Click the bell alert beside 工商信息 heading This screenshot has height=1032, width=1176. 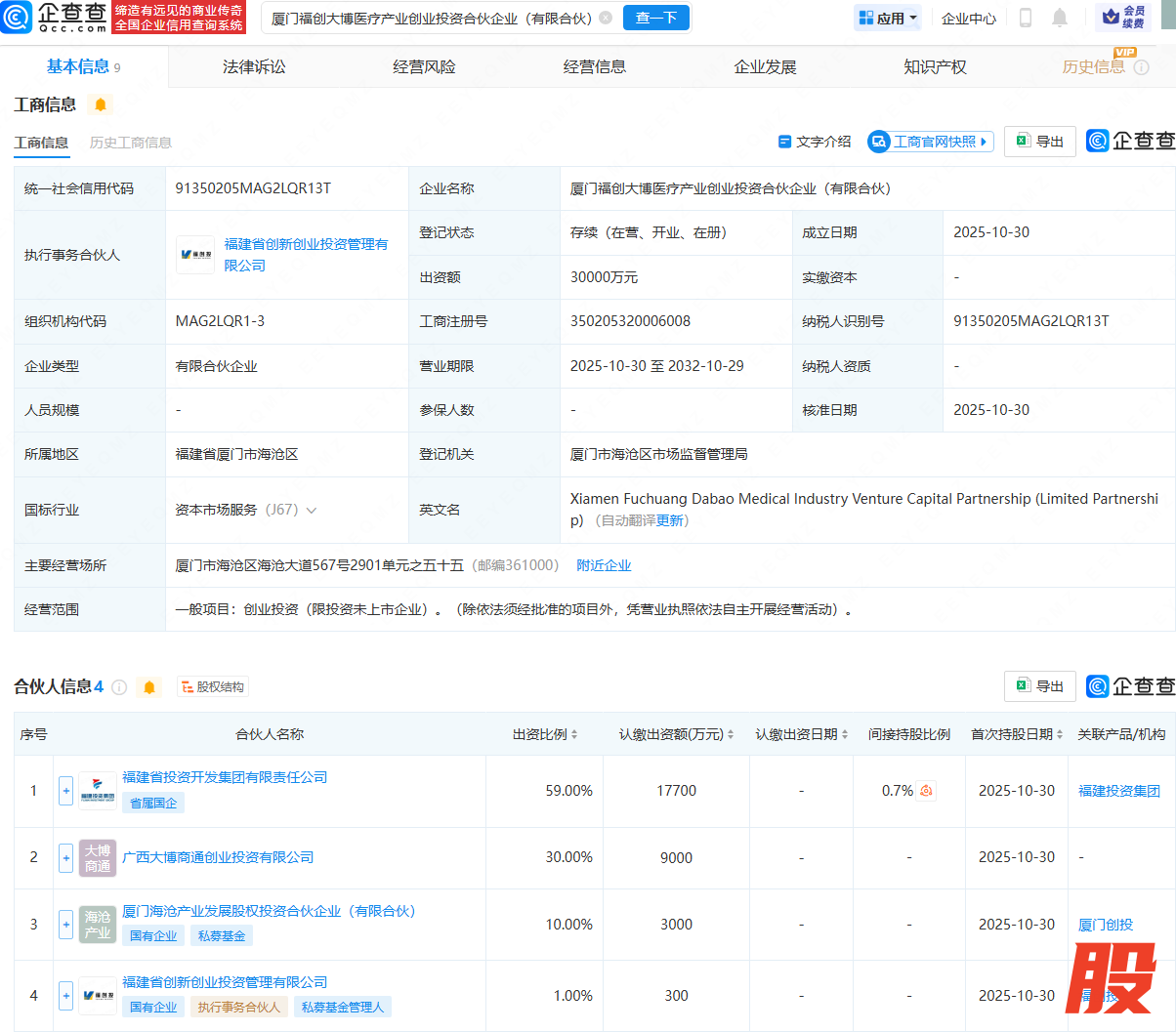coord(101,104)
